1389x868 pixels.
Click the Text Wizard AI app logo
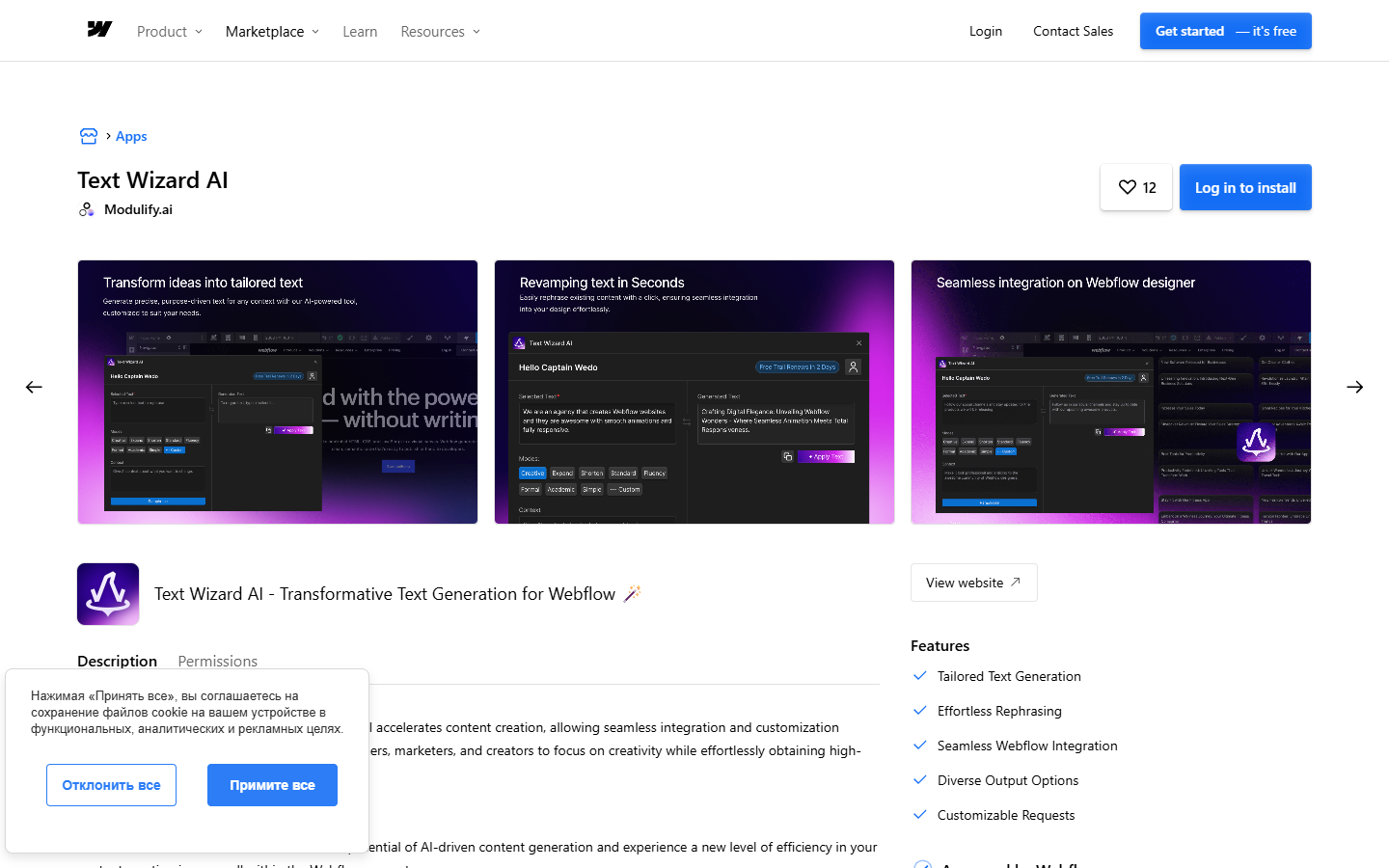(108, 594)
